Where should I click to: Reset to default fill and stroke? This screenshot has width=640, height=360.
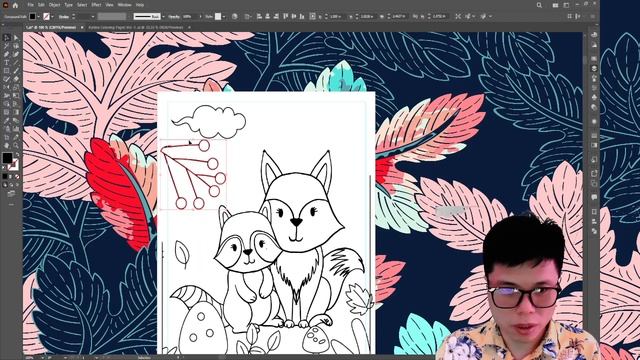(4, 167)
